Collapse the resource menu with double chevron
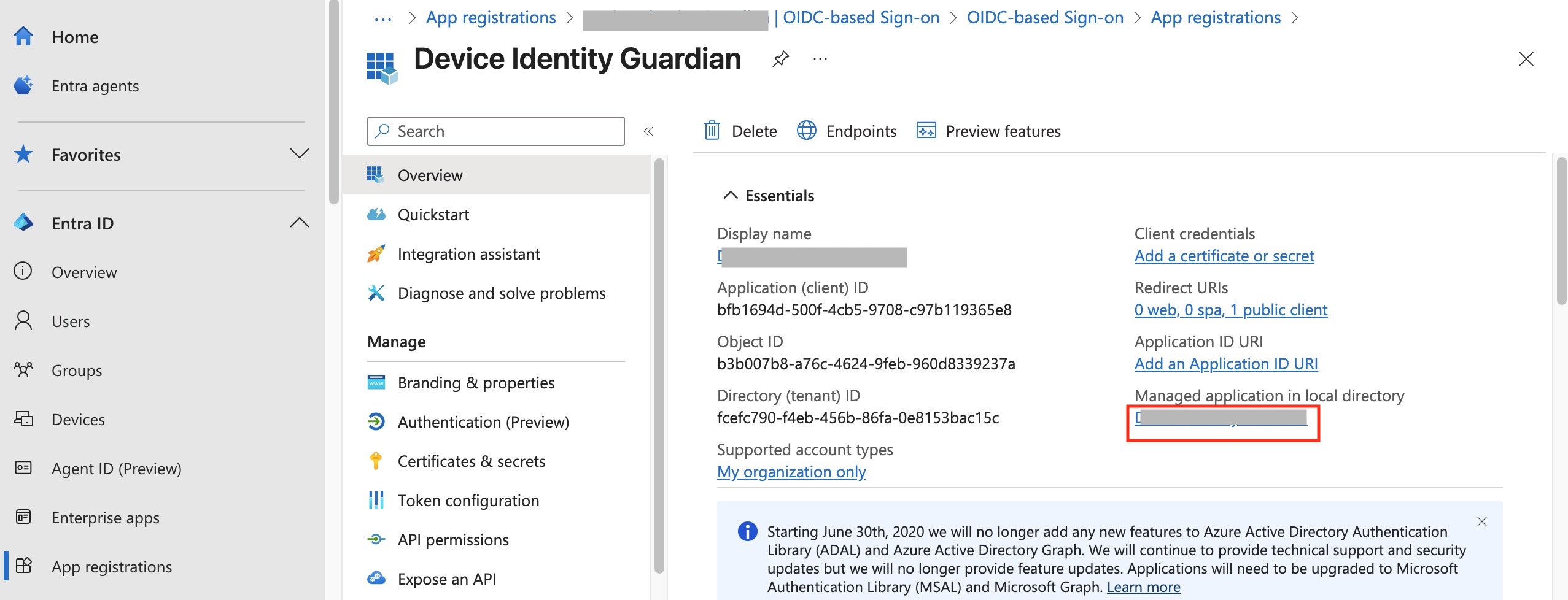The width and height of the screenshot is (1568, 600). click(648, 131)
